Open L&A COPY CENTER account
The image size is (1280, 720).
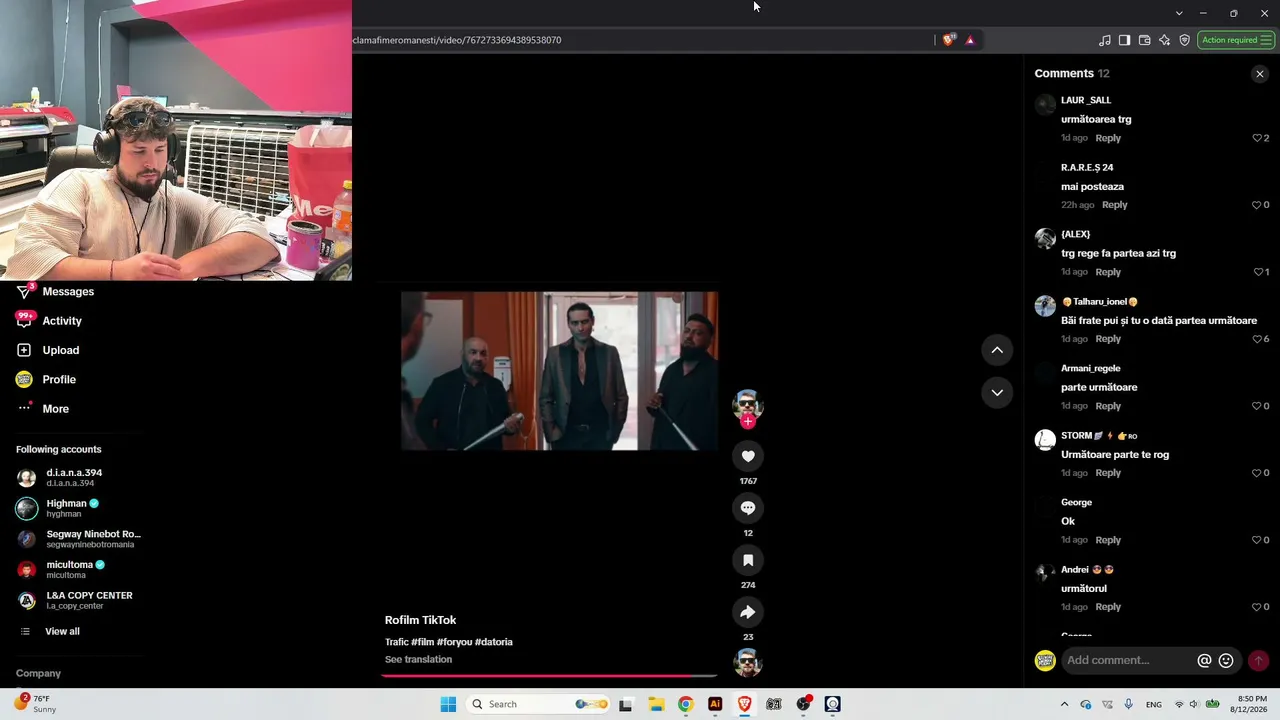[x=75, y=601]
